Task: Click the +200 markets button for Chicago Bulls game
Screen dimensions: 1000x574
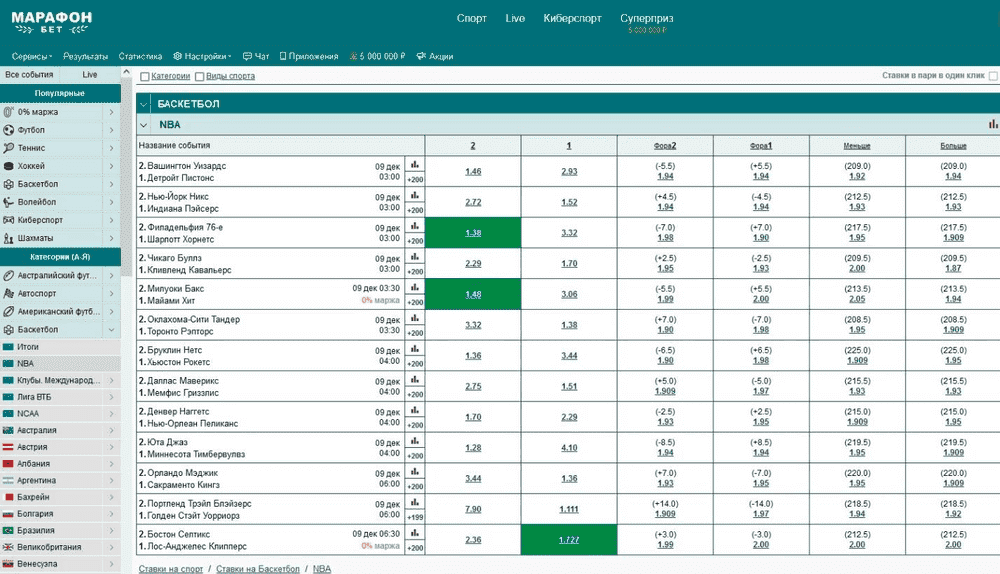Action: (x=414, y=270)
